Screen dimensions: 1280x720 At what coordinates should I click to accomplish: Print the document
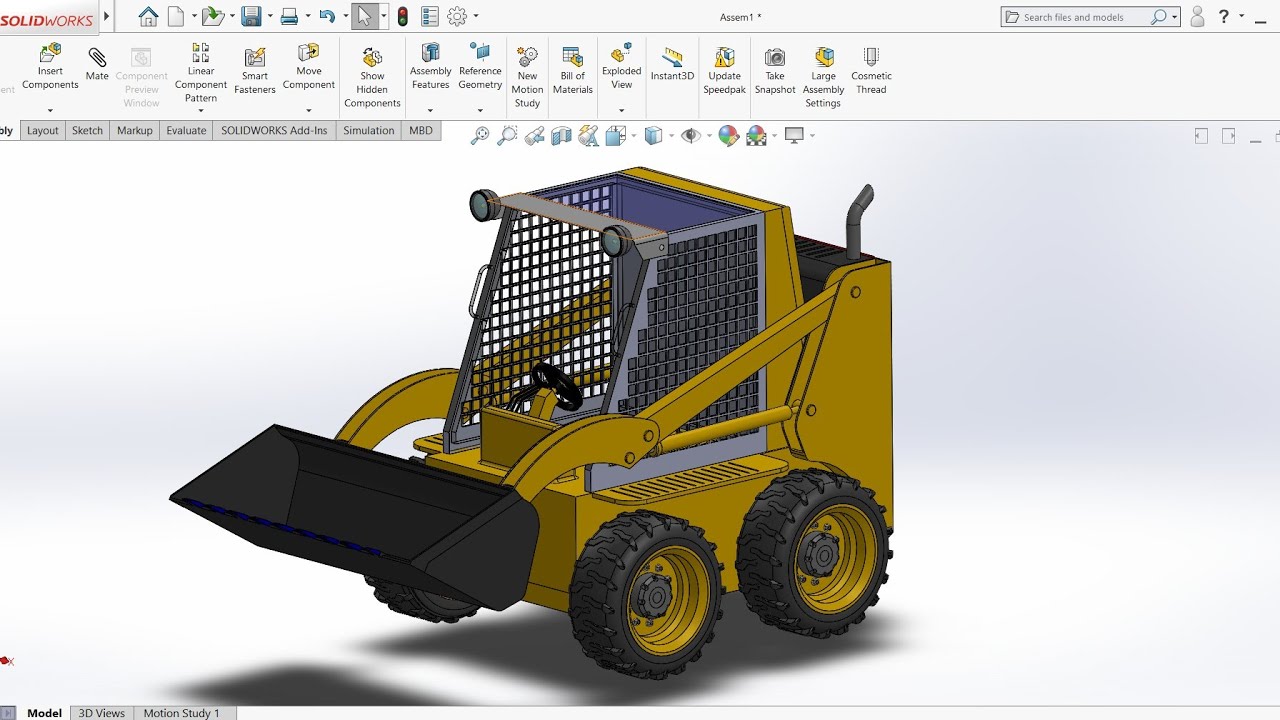click(x=289, y=16)
